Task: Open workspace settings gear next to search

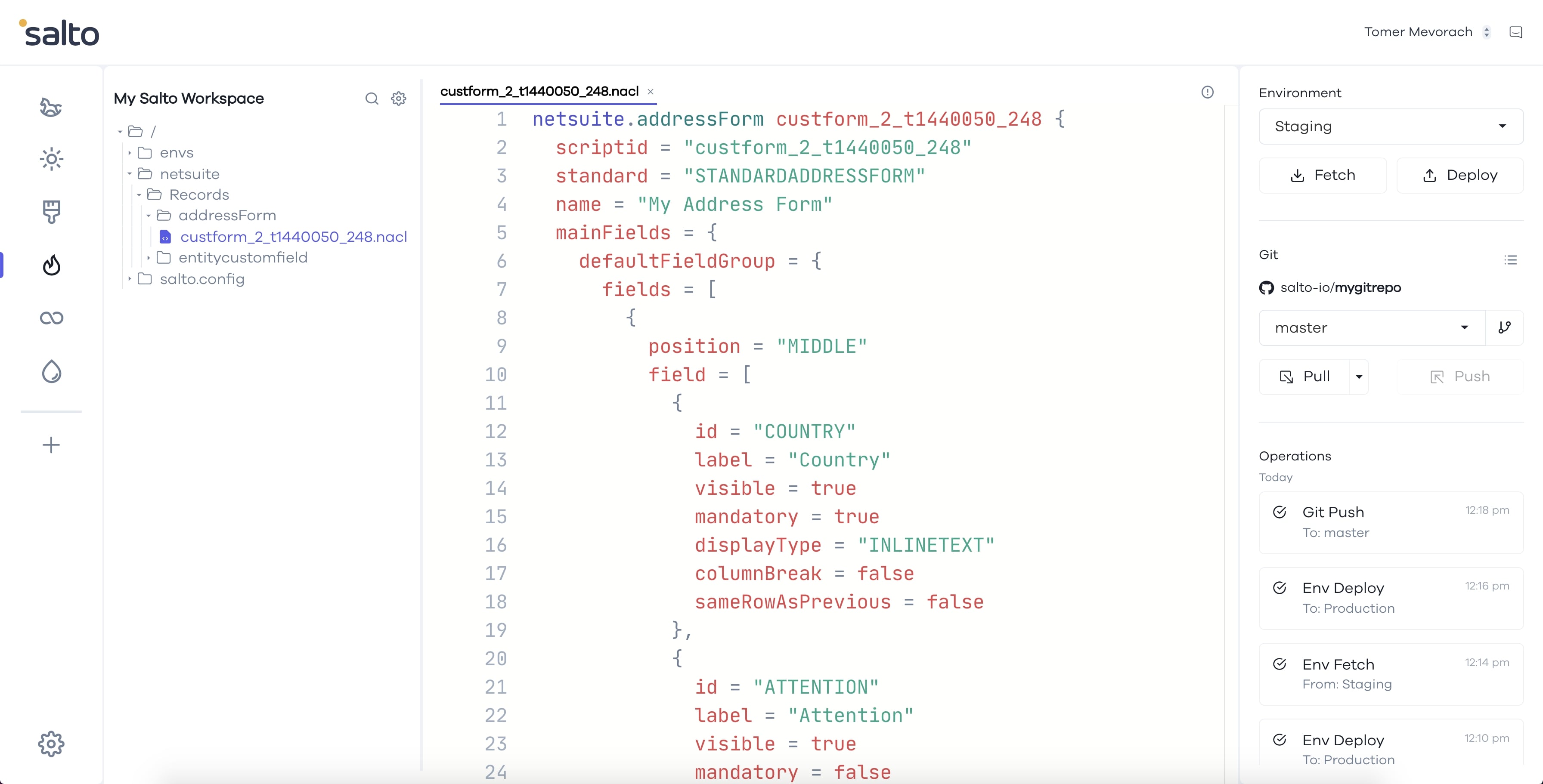Action: 399,98
